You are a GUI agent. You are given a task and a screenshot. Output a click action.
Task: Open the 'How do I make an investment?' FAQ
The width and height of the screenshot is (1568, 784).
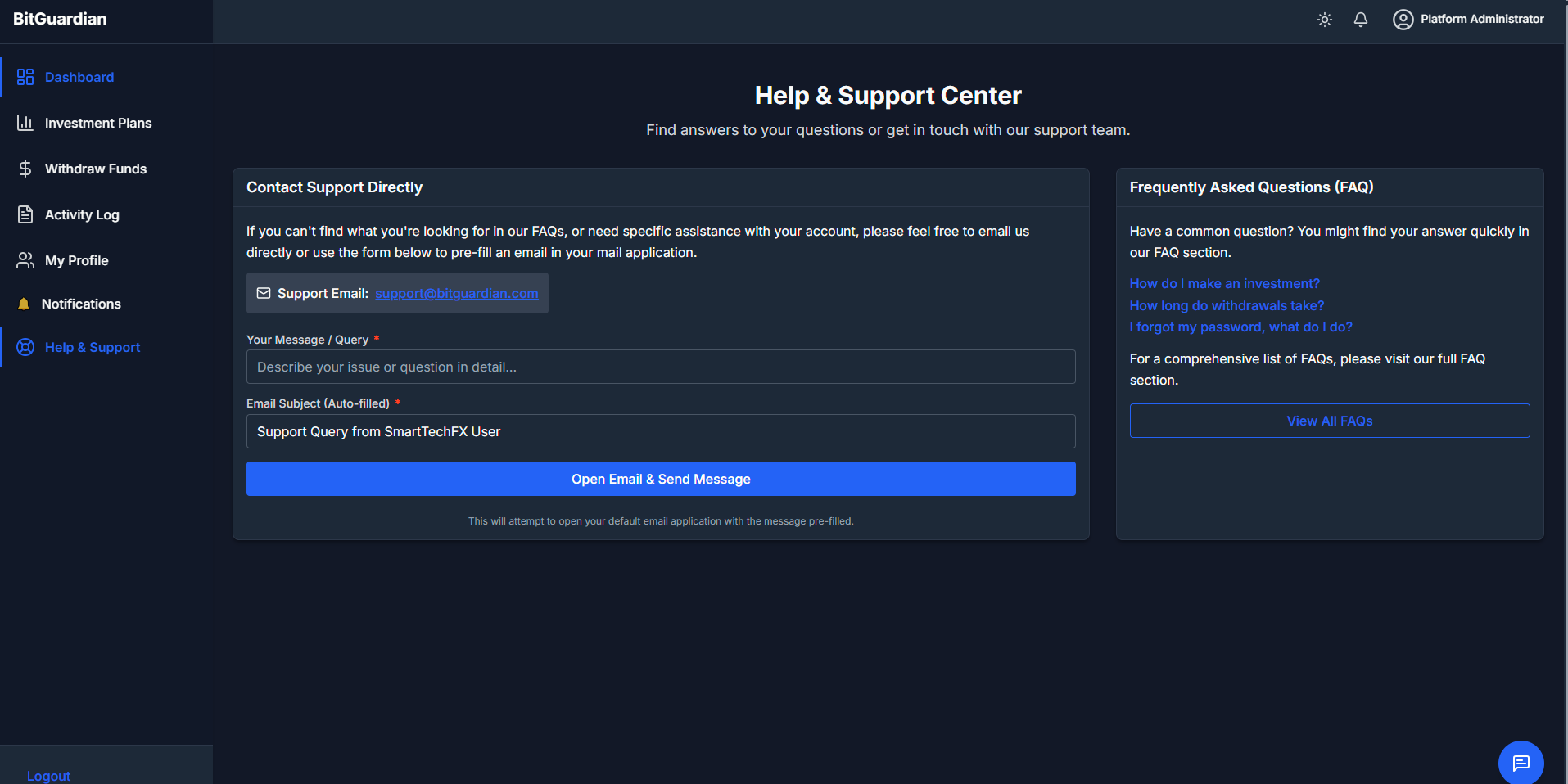click(x=1224, y=283)
